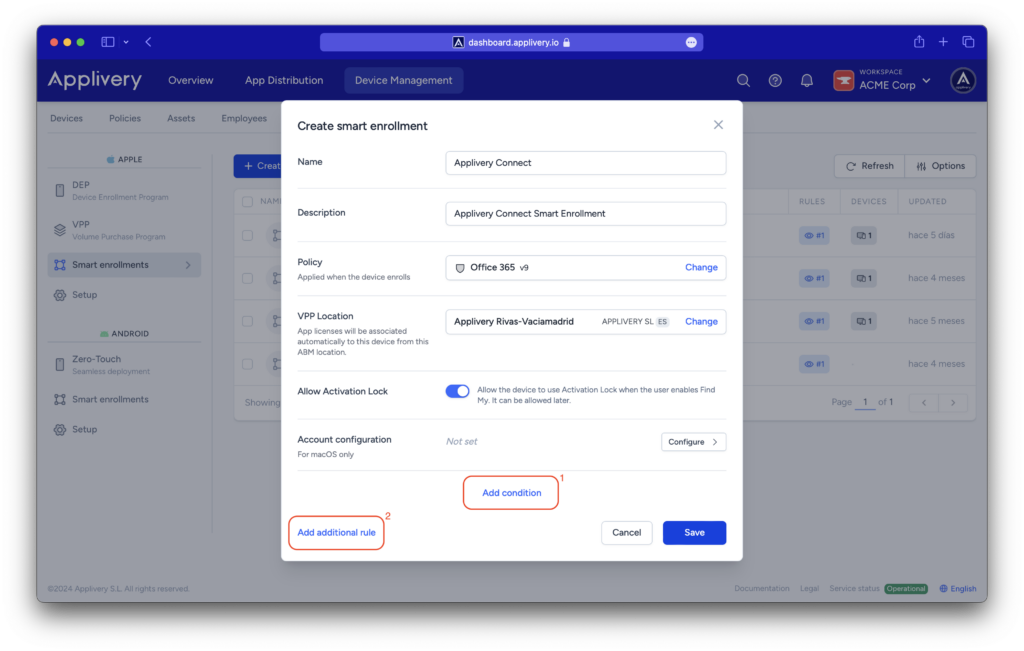1024x651 pixels.
Task: Click Zero-Touch device icon
Action: [59, 364]
